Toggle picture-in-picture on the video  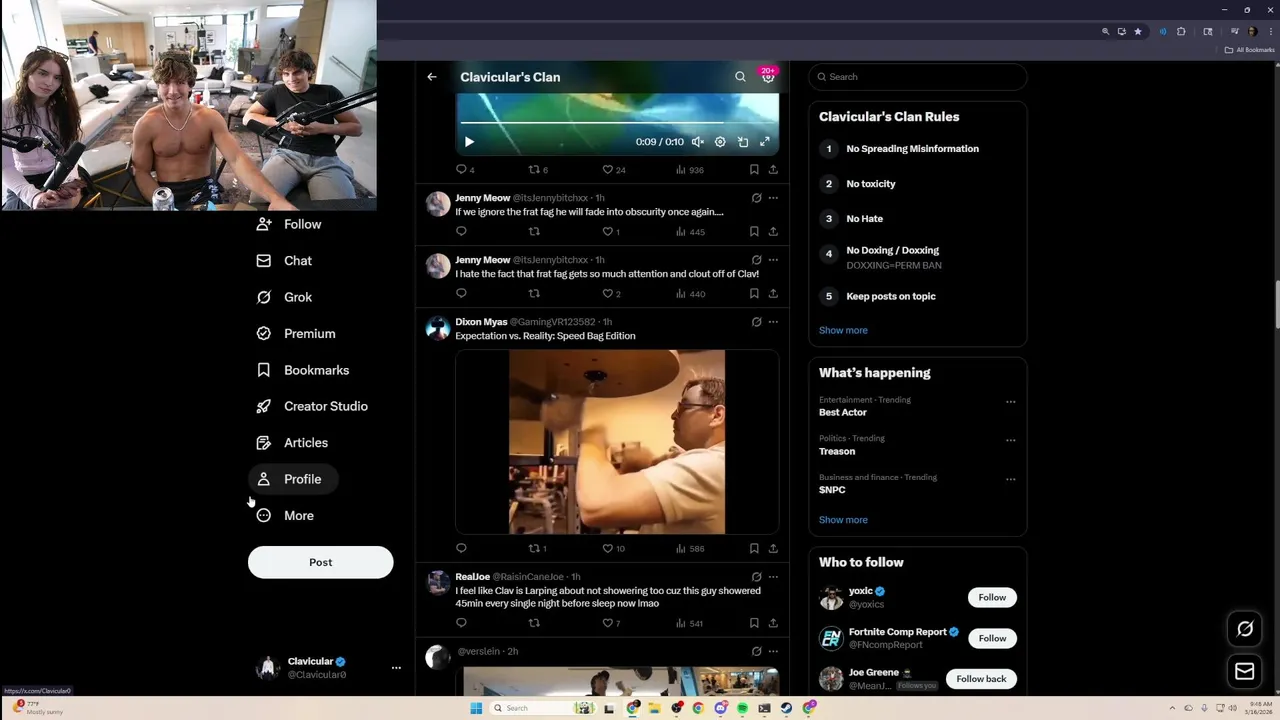[x=743, y=142]
